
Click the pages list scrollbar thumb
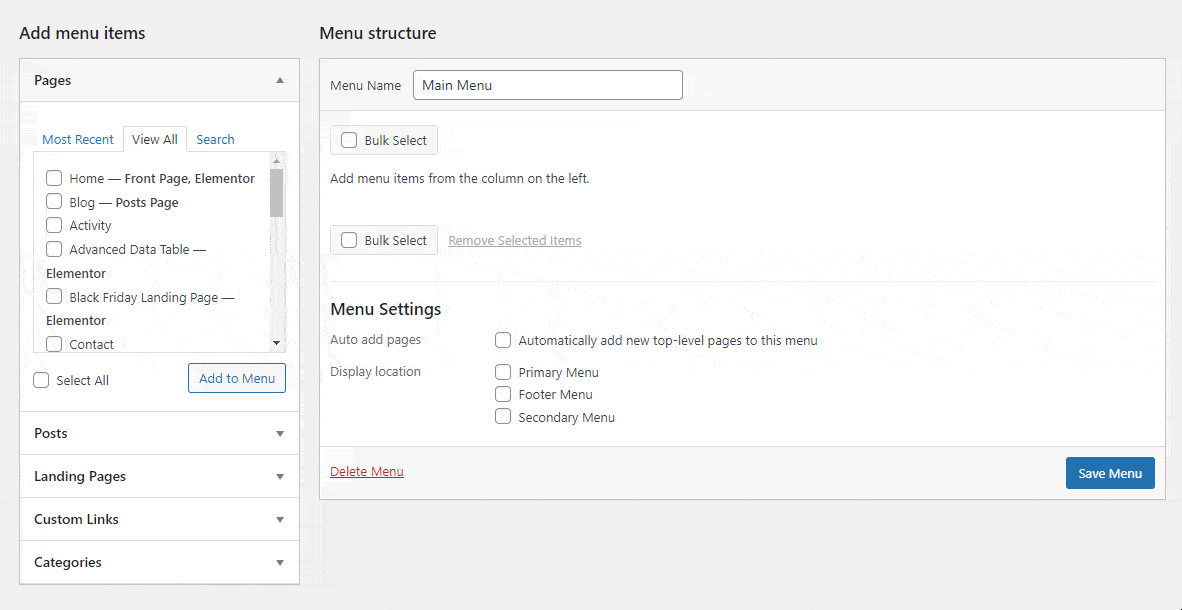[x=277, y=192]
